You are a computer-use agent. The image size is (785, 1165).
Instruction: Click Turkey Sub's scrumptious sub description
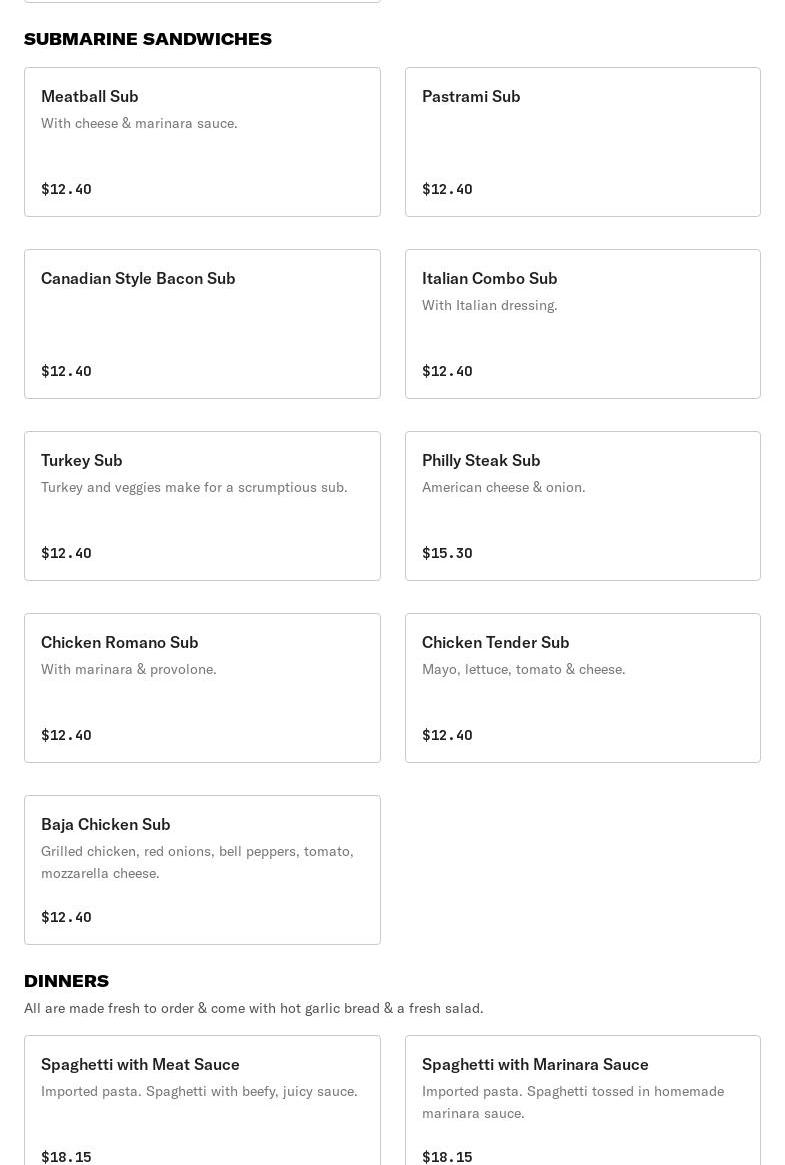194,487
